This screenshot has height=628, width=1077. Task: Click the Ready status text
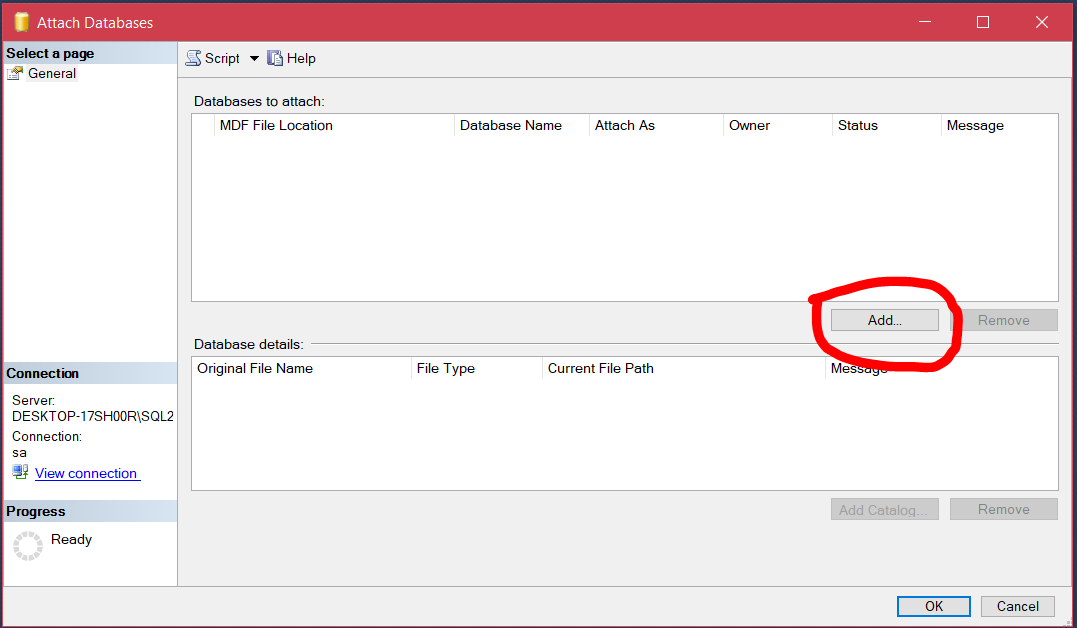pos(71,539)
